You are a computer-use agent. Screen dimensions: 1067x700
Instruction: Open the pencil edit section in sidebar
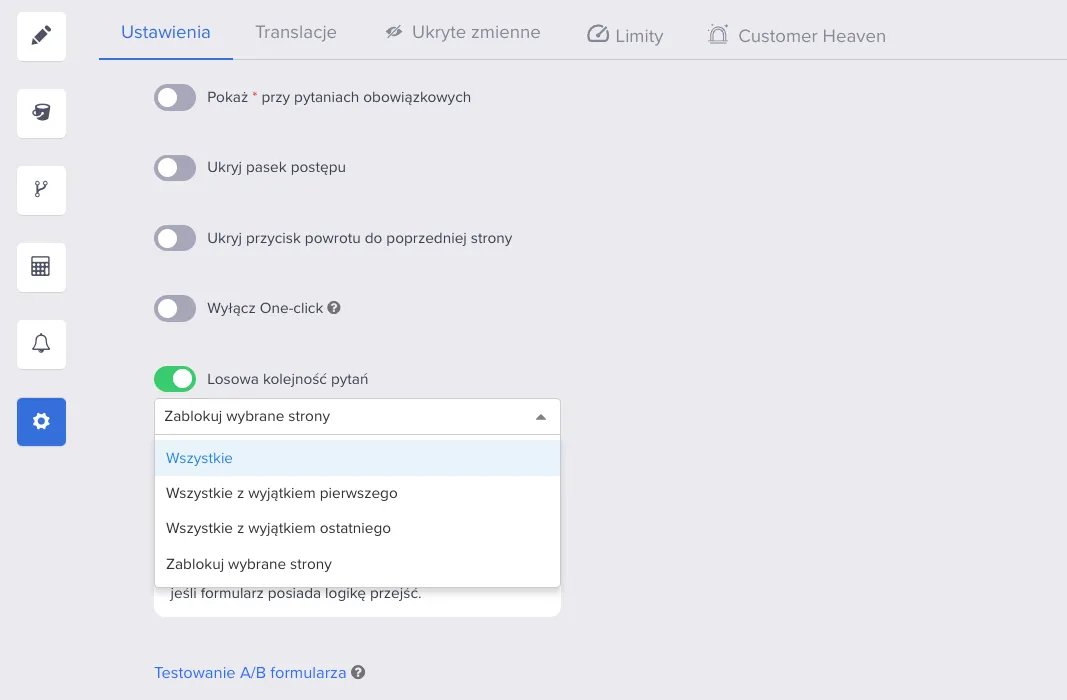[x=42, y=36]
